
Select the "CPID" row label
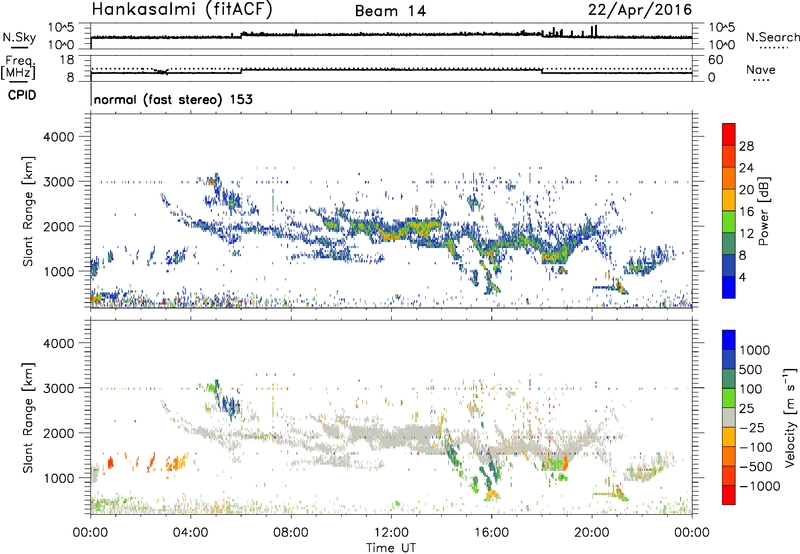pos(22,95)
